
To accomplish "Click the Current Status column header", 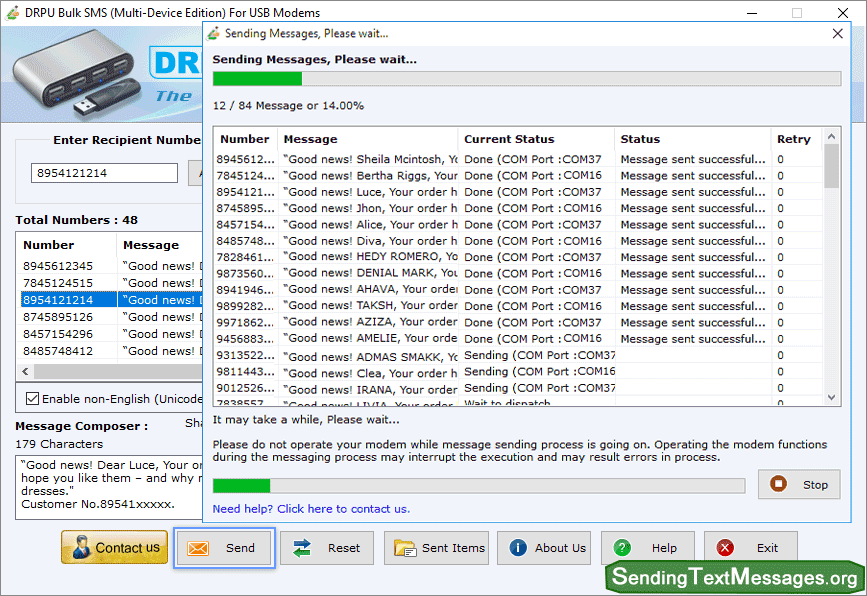I will (x=536, y=139).
